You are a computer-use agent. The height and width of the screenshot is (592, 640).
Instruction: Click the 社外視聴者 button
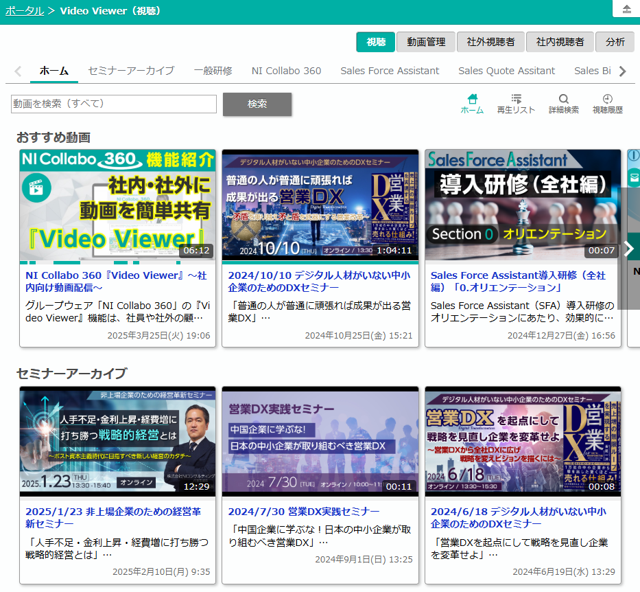click(491, 42)
